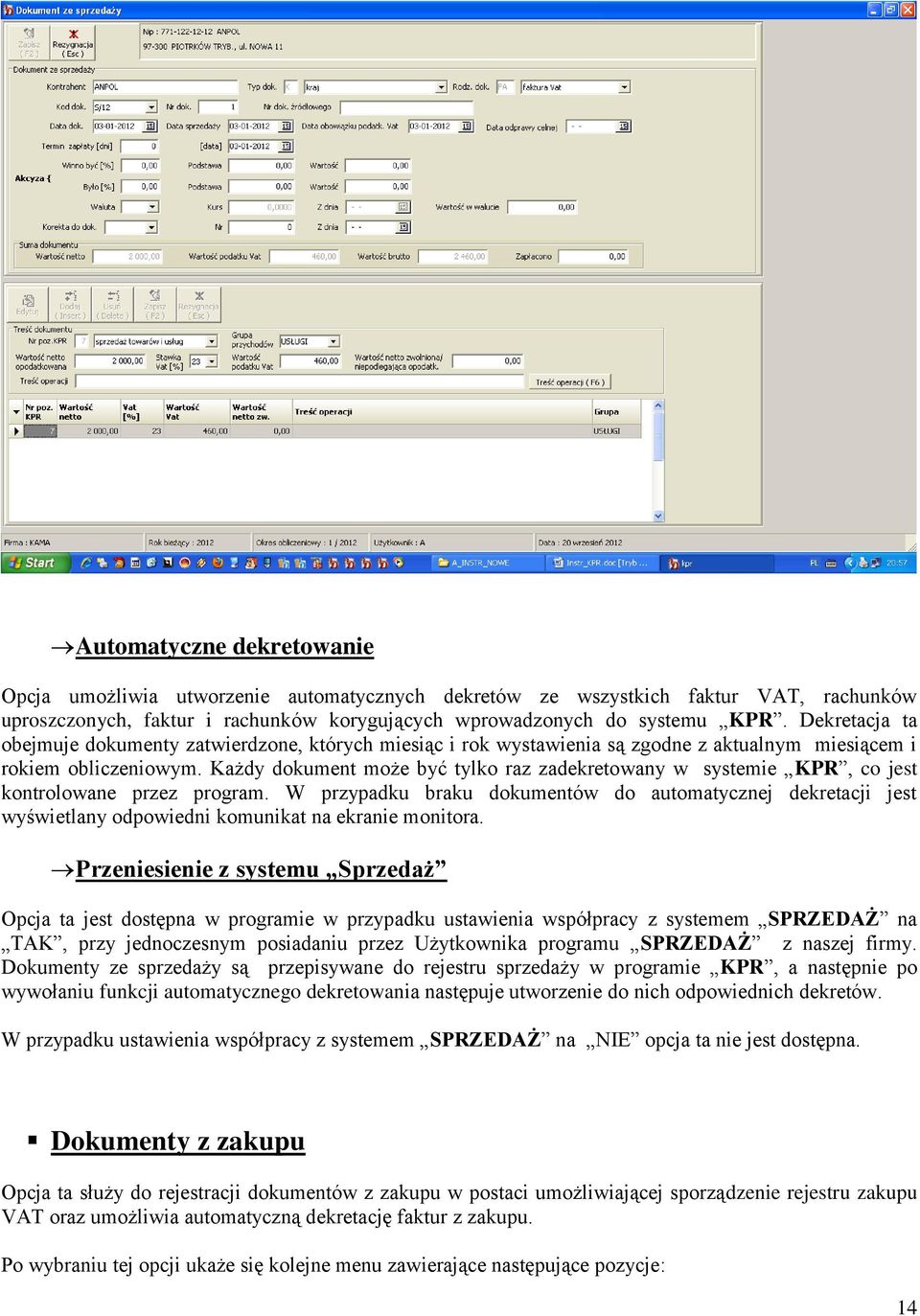920x1316 pixels.
Task: Open the calendar picker for Data sprzedaży
Action: click(287, 127)
